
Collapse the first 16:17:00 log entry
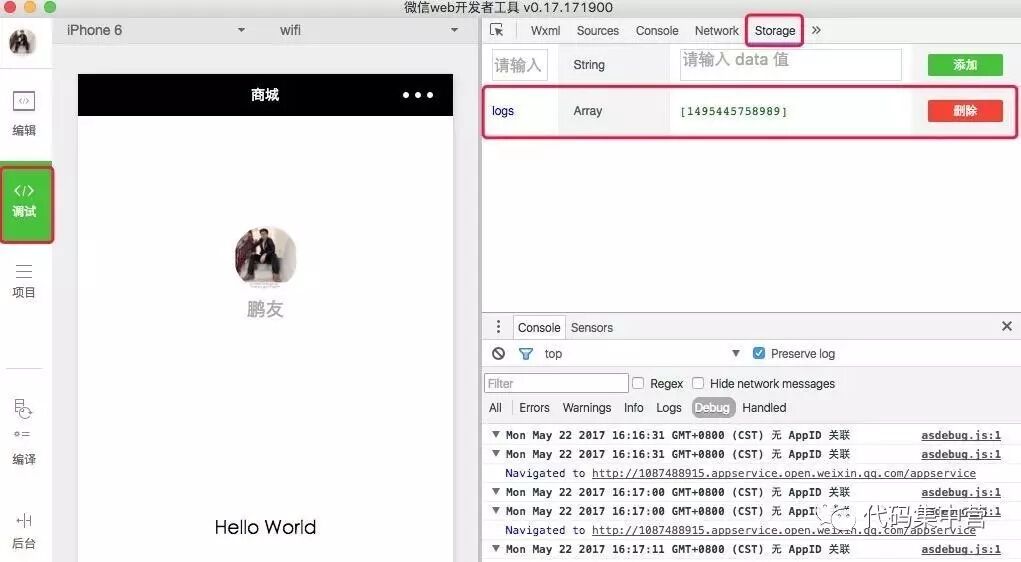pyautogui.click(x=496, y=492)
